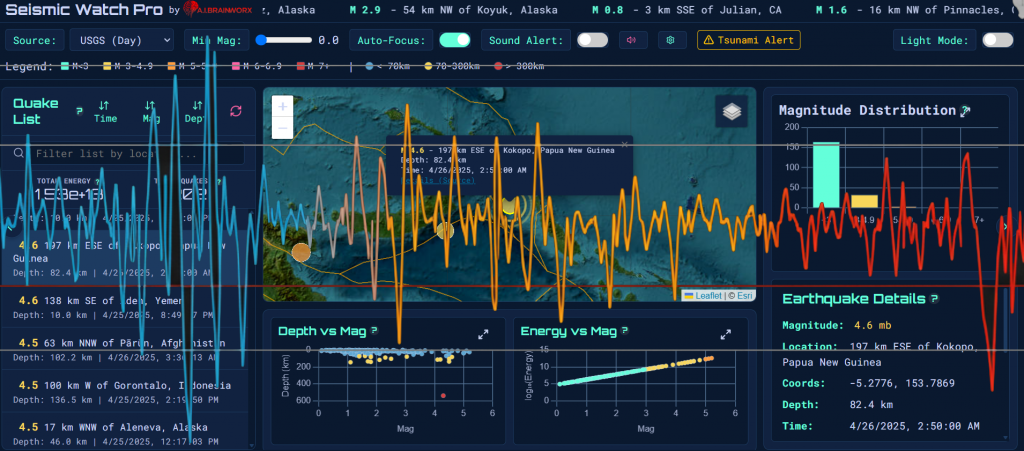This screenshot has width=1024, height=451.
Task: Turn on Light Mode
Action: pyautogui.click(x=997, y=41)
